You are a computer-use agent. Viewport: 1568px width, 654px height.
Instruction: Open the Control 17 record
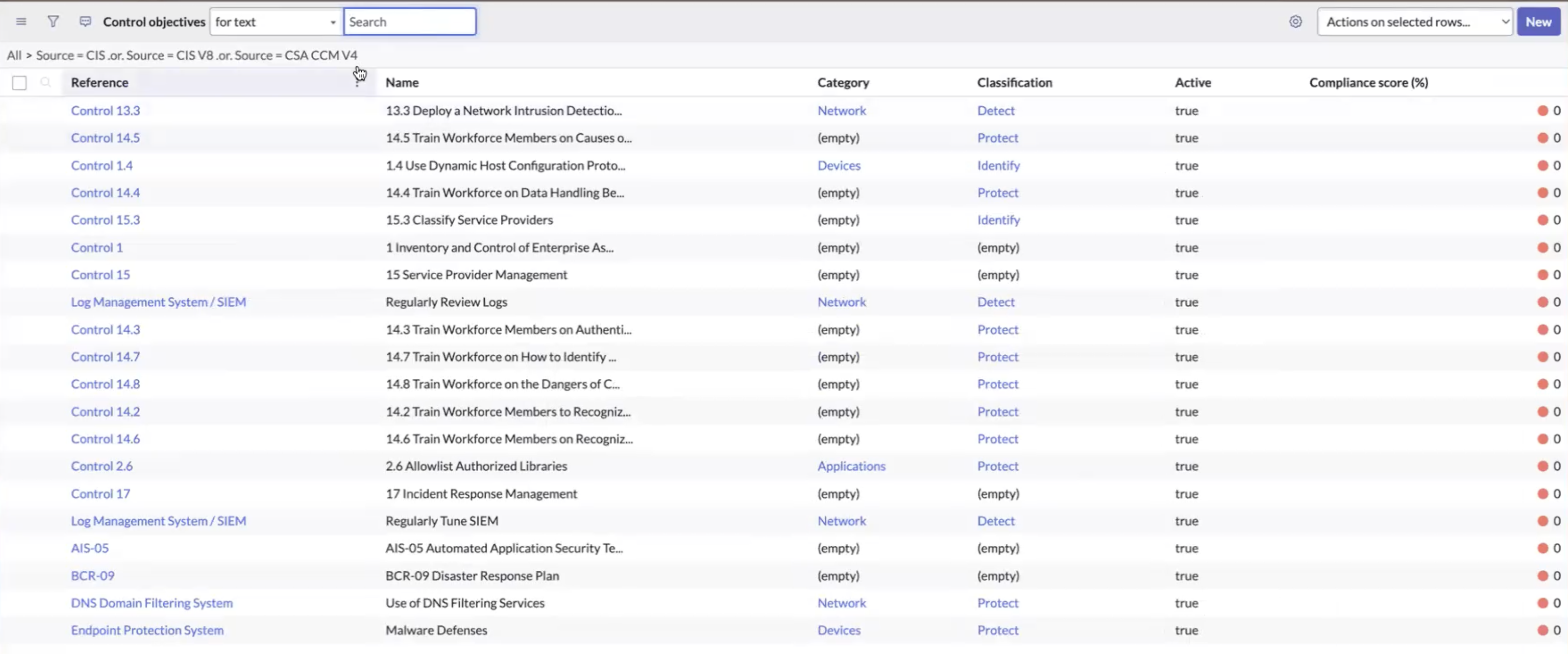pos(100,494)
